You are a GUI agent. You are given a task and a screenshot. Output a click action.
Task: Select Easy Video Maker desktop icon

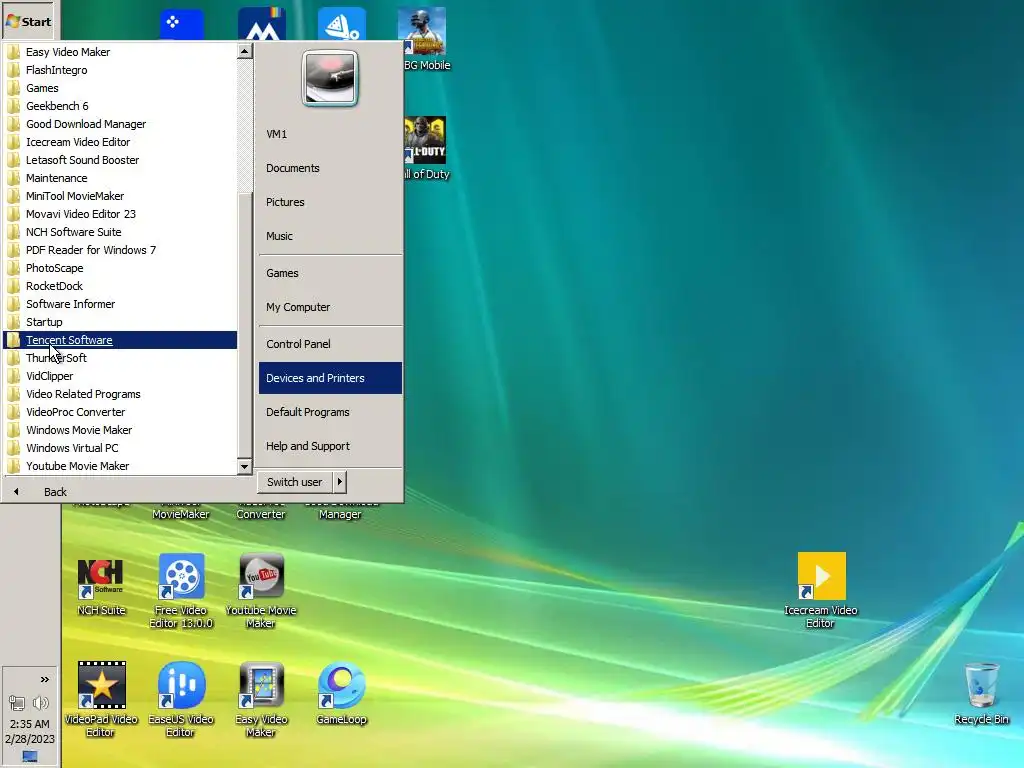261,699
